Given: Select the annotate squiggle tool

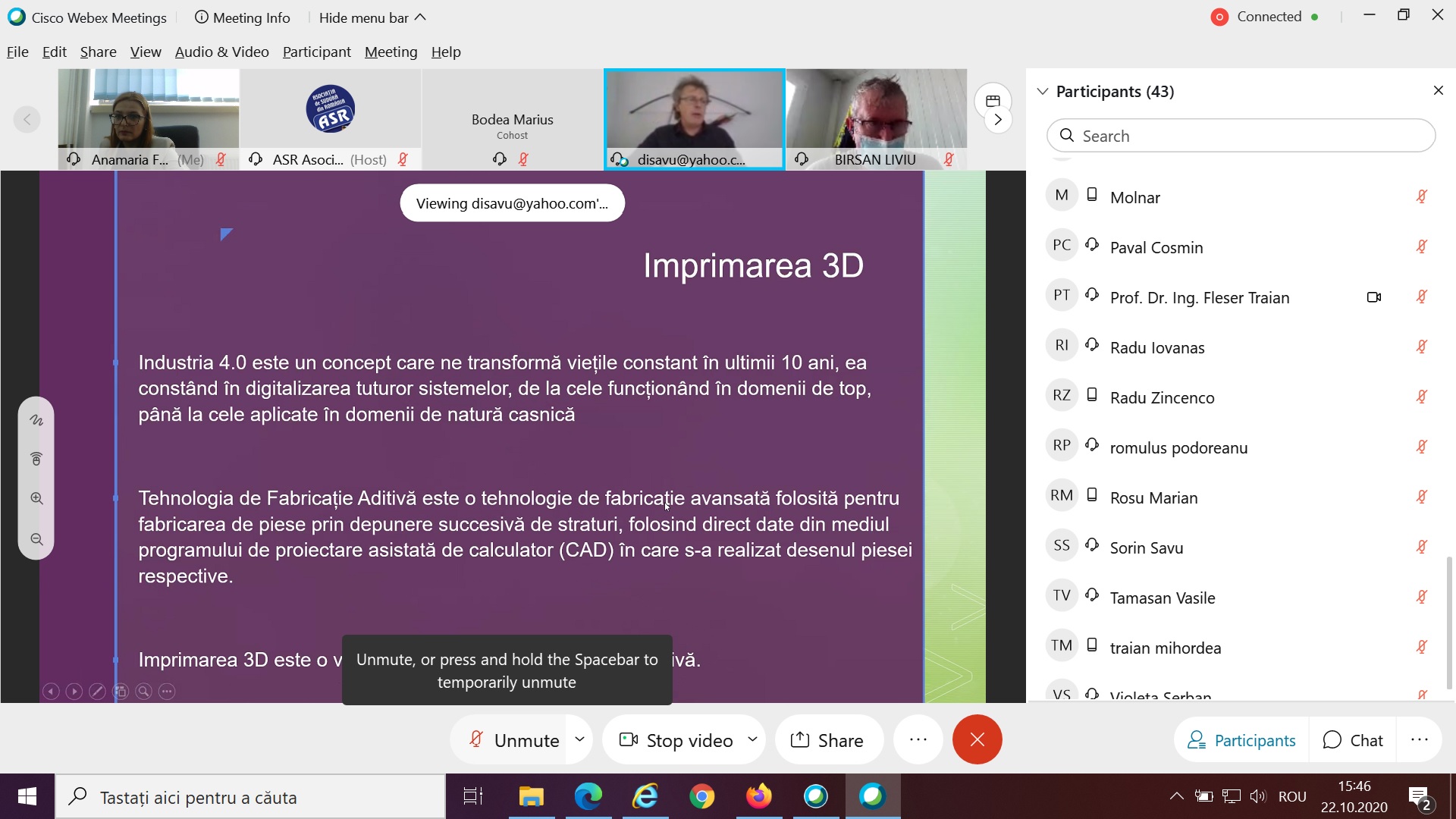Looking at the screenshot, I should pyautogui.click(x=36, y=419).
